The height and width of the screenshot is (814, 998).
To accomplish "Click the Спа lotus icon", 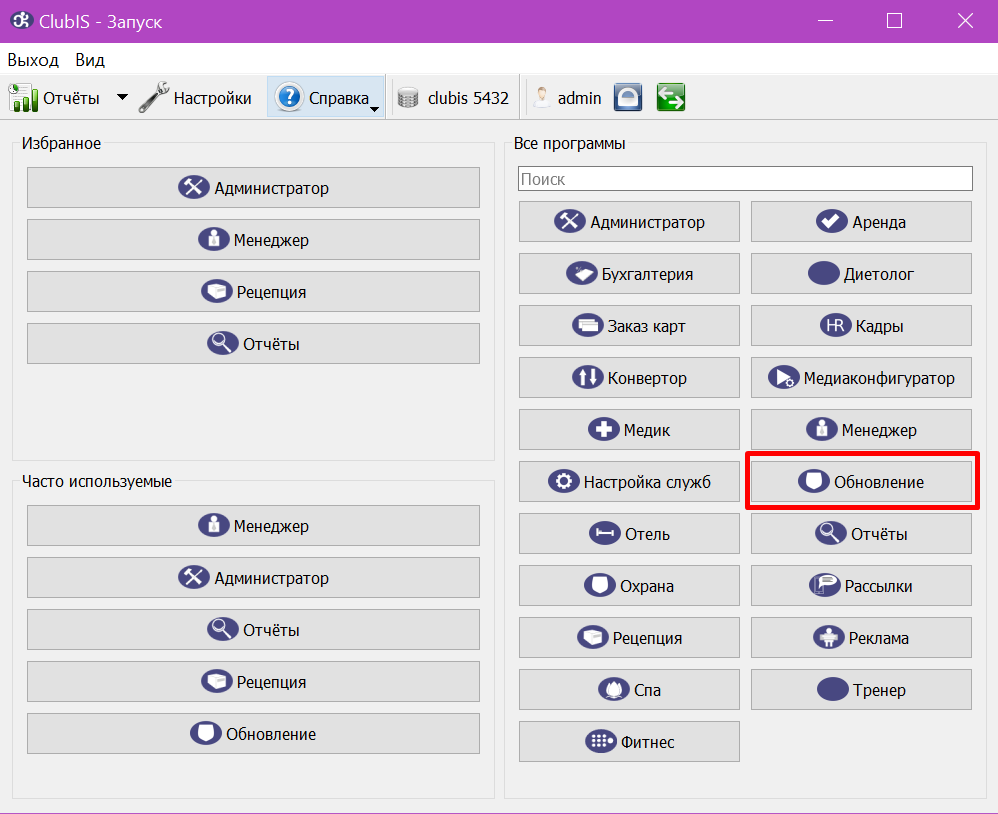I will (x=614, y=689).
